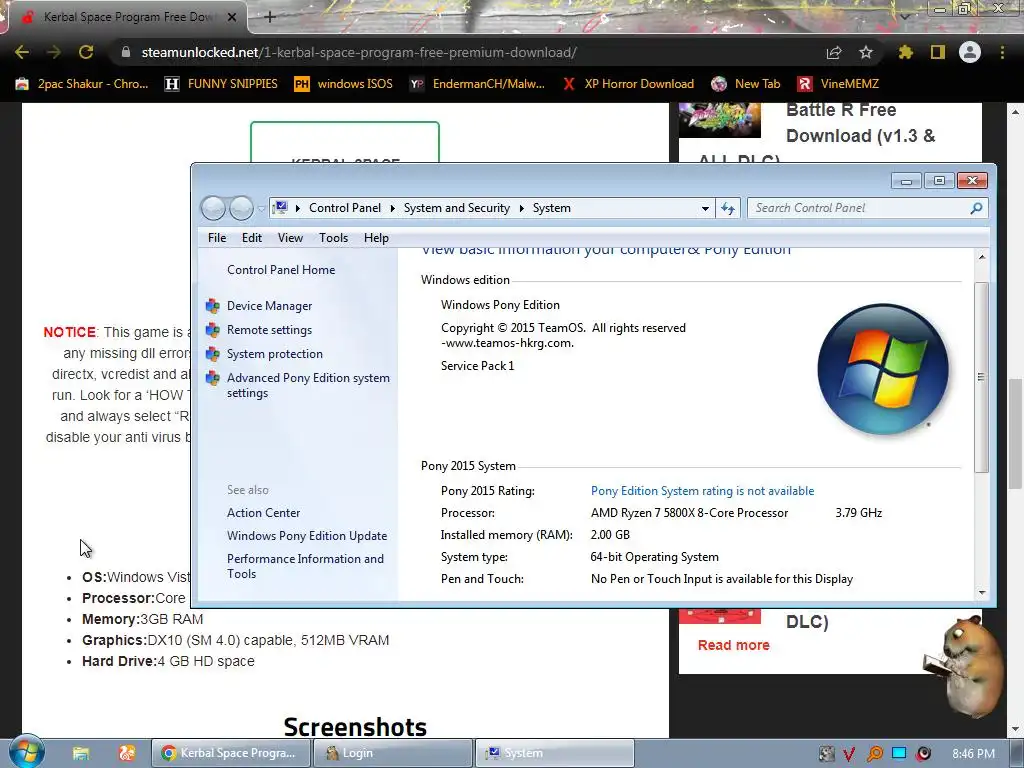The width and height of the screenshot is (1024, 768).
Task: Open the 2pac Shakur bookmark
Action: (x=82, y=84)
